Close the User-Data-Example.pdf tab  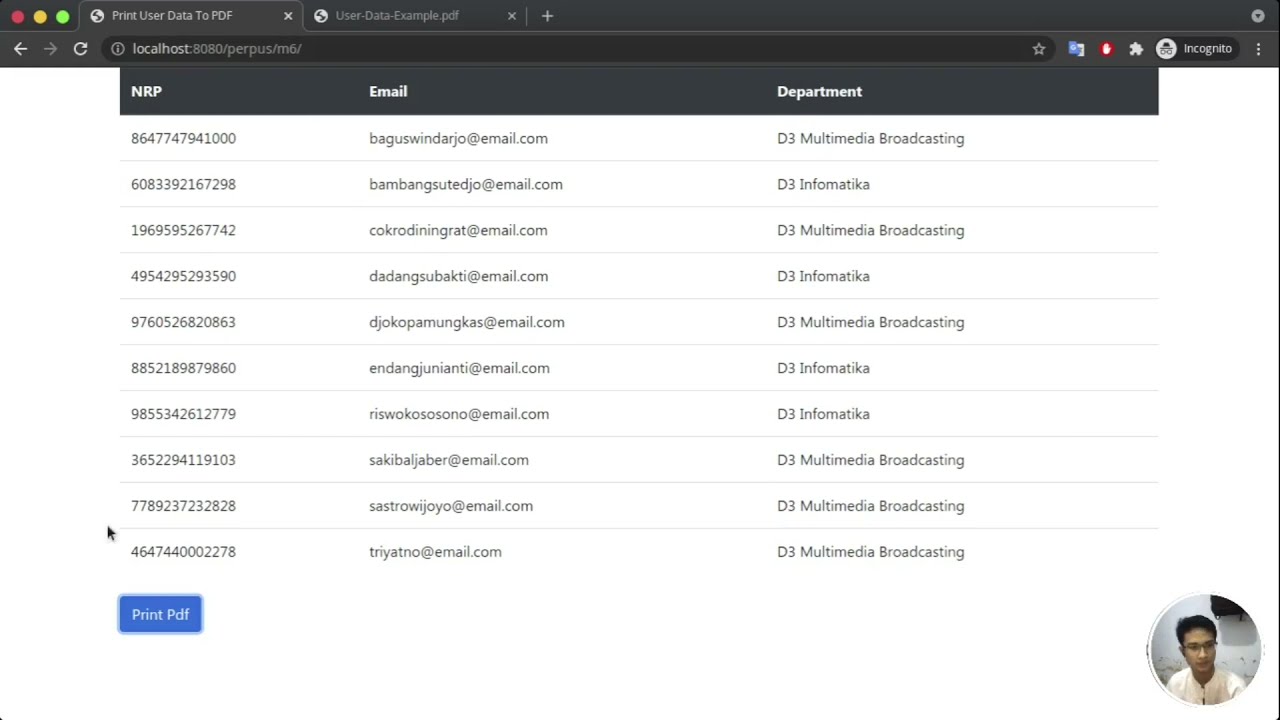pyautogui.click(x=512, y=16)
